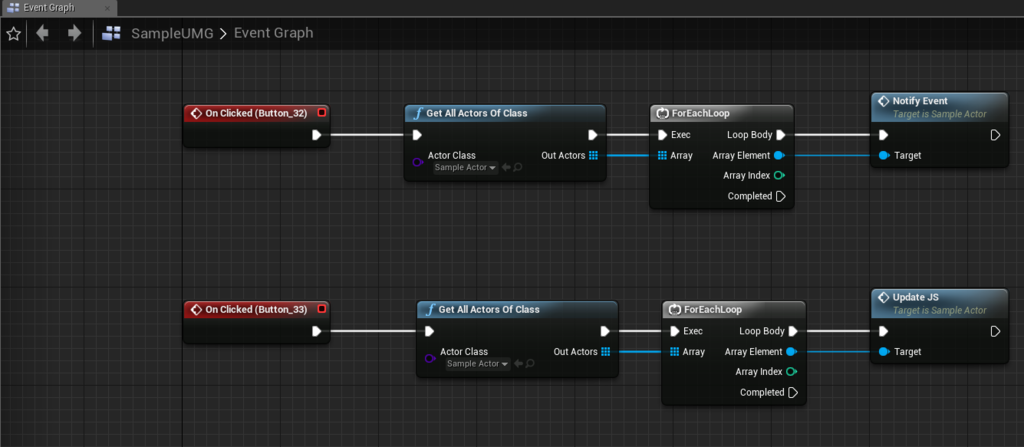Image resolution: width=1024 pixels, height=447 pixels.
Task: Click the exec output pin on Notify Event node
Action: click(x=994, y=135)
